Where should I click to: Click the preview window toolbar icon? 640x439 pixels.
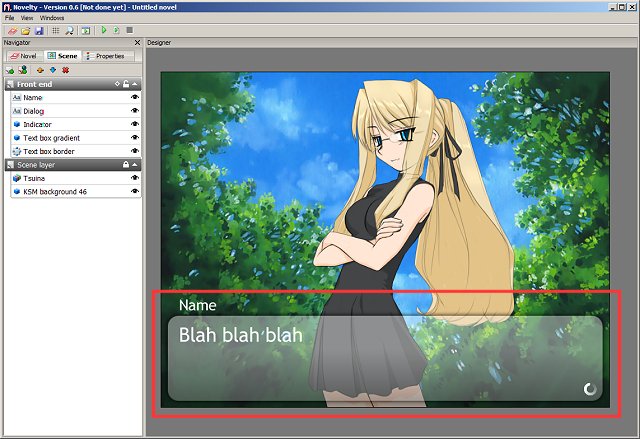(x=86, y=31)
